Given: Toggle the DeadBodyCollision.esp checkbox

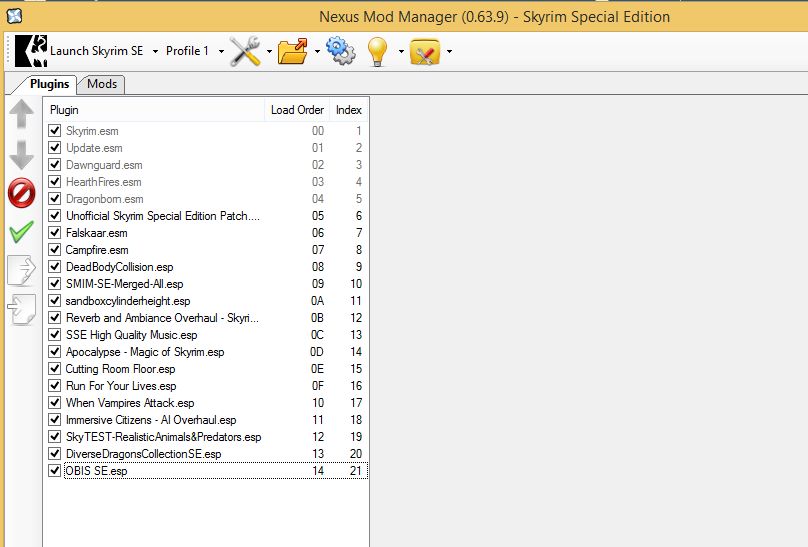Looking at the screenshot, I should tap(55, 267).
